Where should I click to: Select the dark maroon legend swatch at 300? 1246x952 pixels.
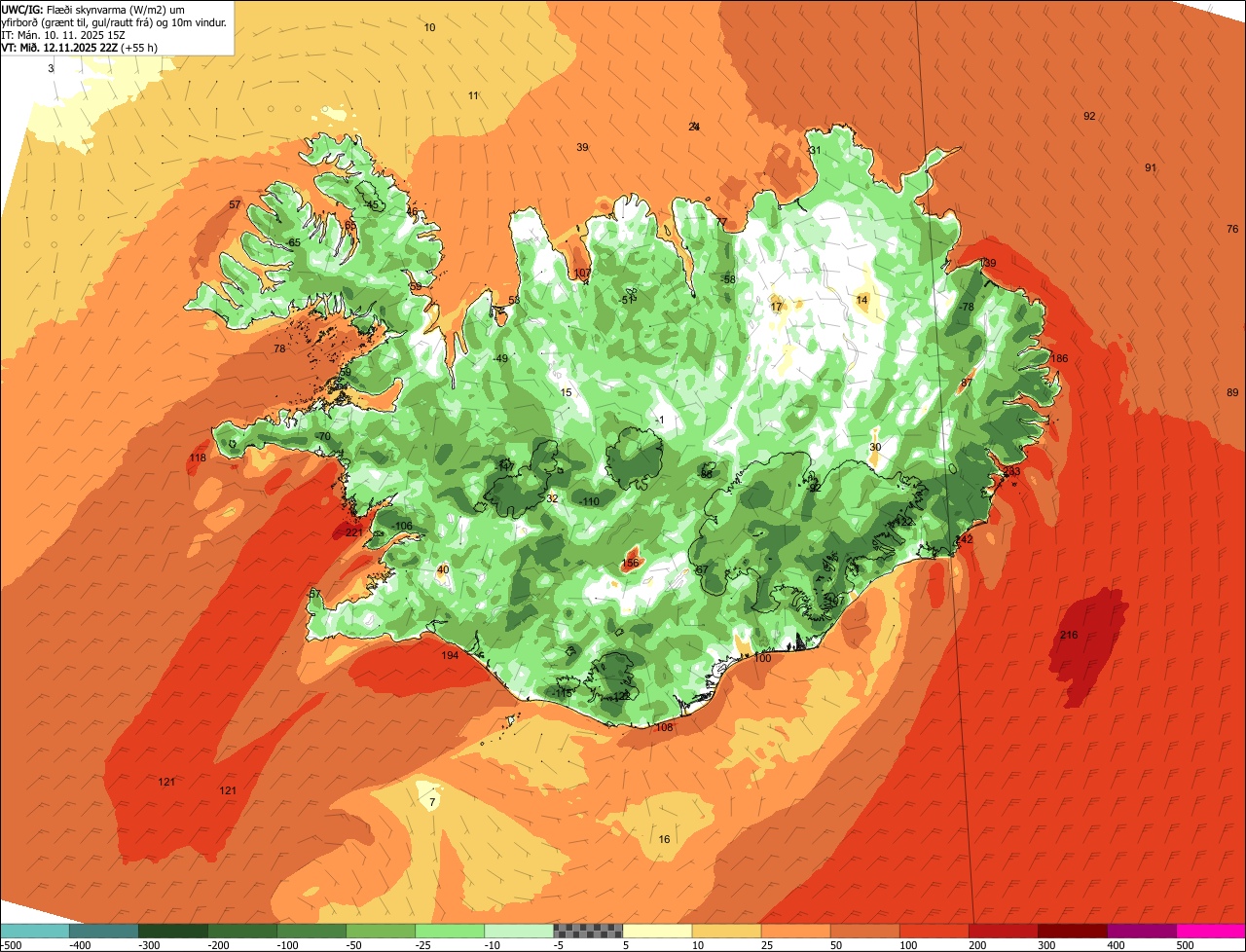click(x=1073, y=931)
